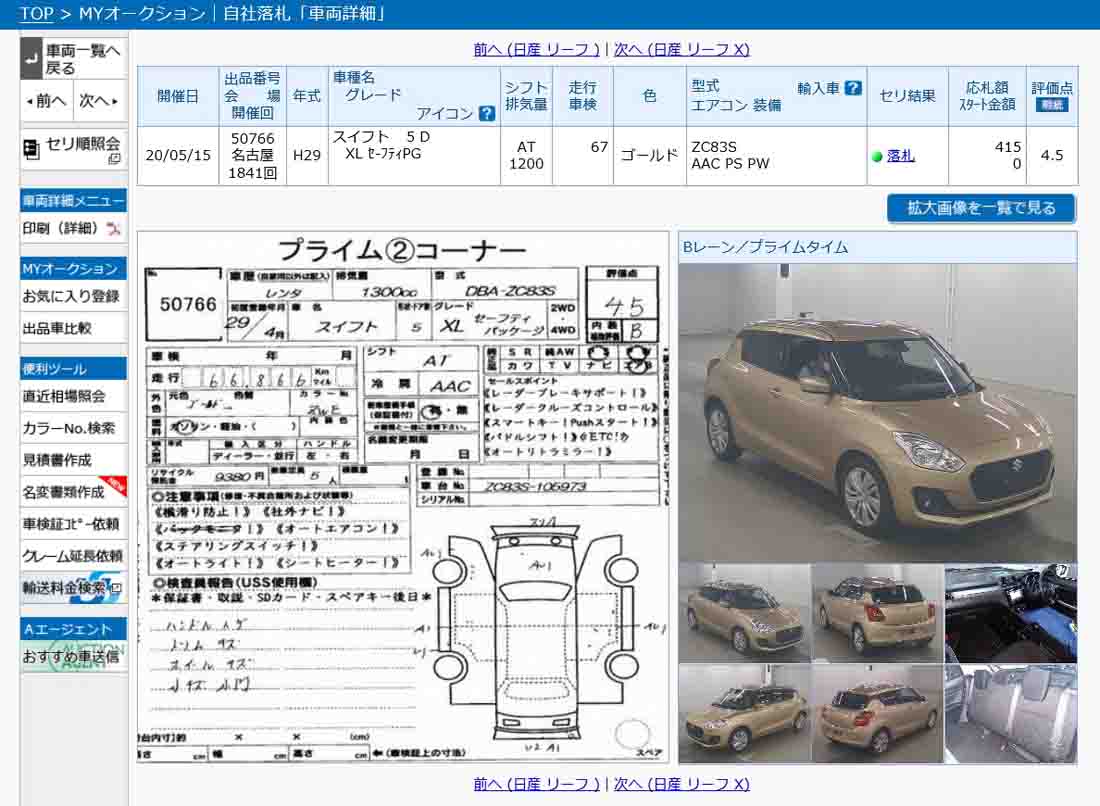Return via 車両一覧へ戻る button
Image resolution: width=1100 pixels, height=806 pixels.
pos(73,59)
